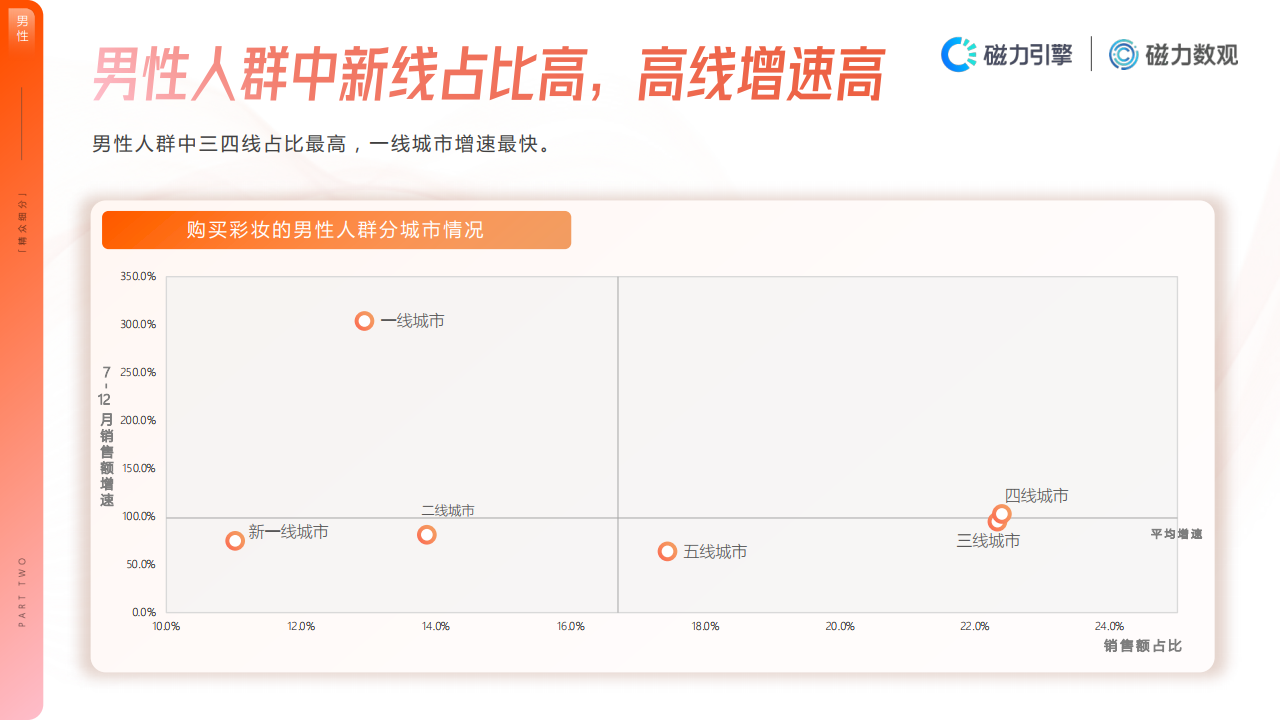This screenshot has width=1280, height=720.
Task: Select the 购买彩妆的男性人群分城市情况 chart title banner
Action: 336,230
